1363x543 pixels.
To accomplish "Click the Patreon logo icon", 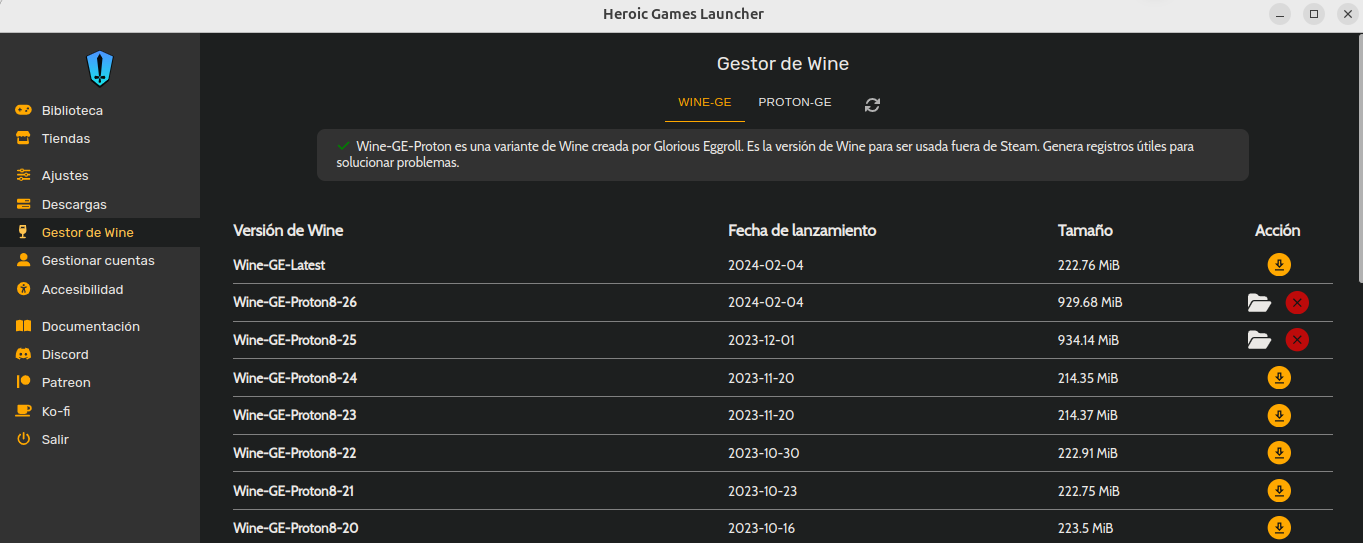I will click(x=23, y=382).
